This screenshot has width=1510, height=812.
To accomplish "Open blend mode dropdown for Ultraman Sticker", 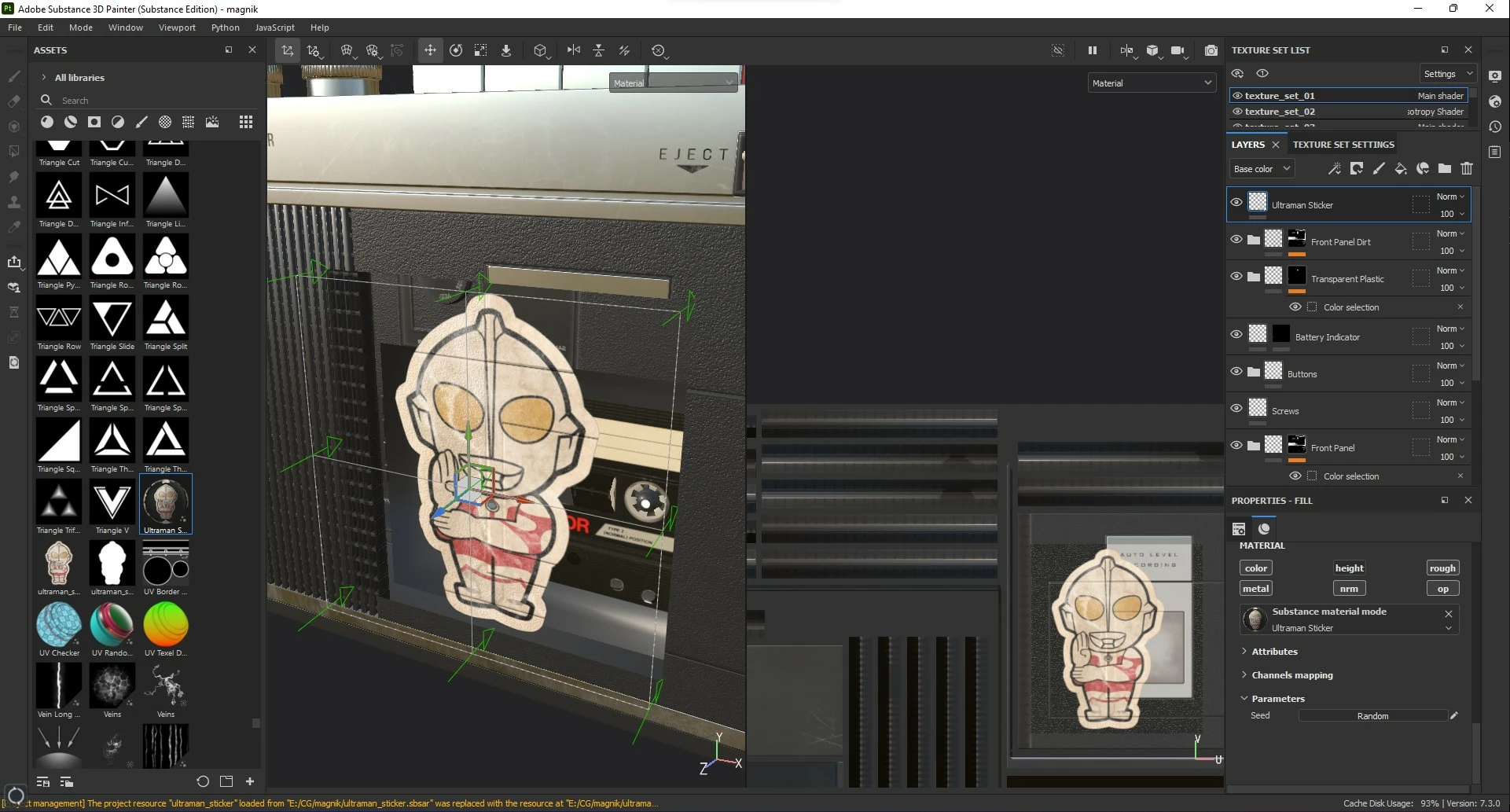I will [1450, 197].
